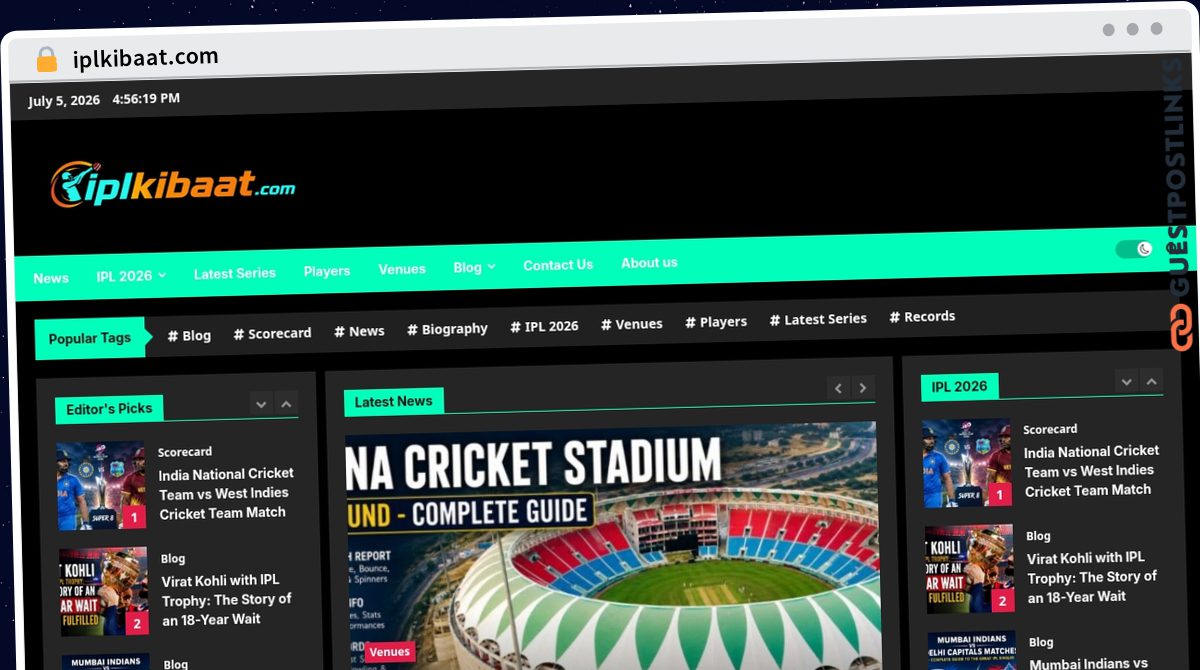Click Latest News next arrow
Image resolution: width=1200 pixels, height=670 pixels.
click(x=864, y=388)
